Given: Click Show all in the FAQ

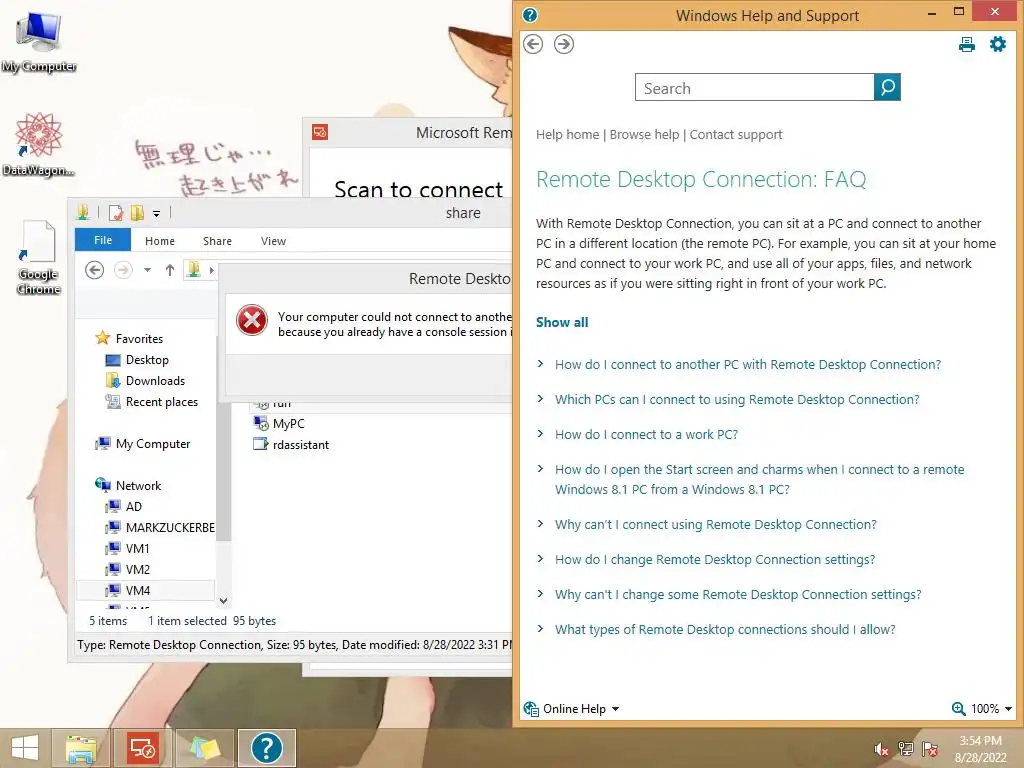Looking at the screenshot, I should [x=562, y=322].
